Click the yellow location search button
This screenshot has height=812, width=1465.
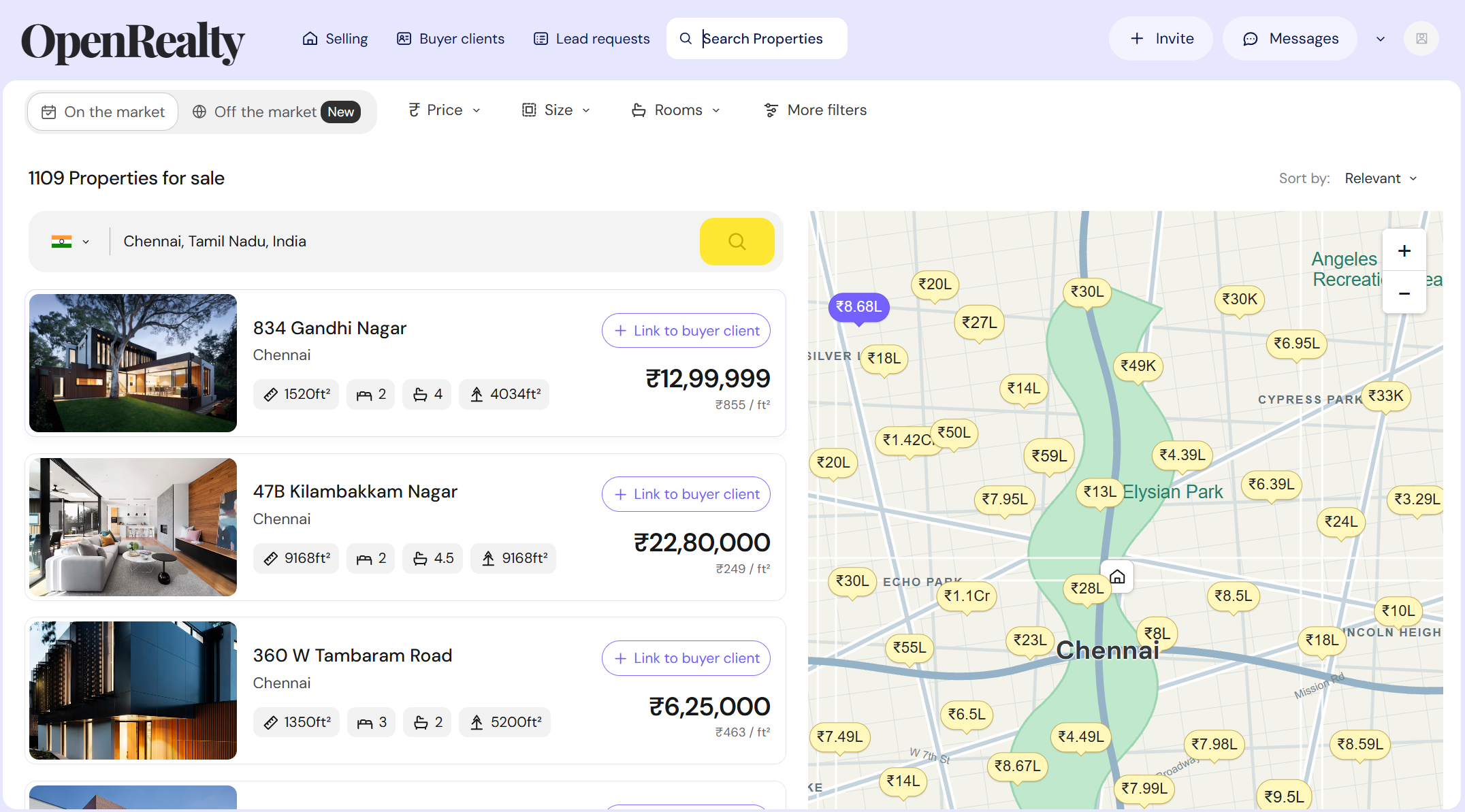pyautogui.click(x=737, y=242)
